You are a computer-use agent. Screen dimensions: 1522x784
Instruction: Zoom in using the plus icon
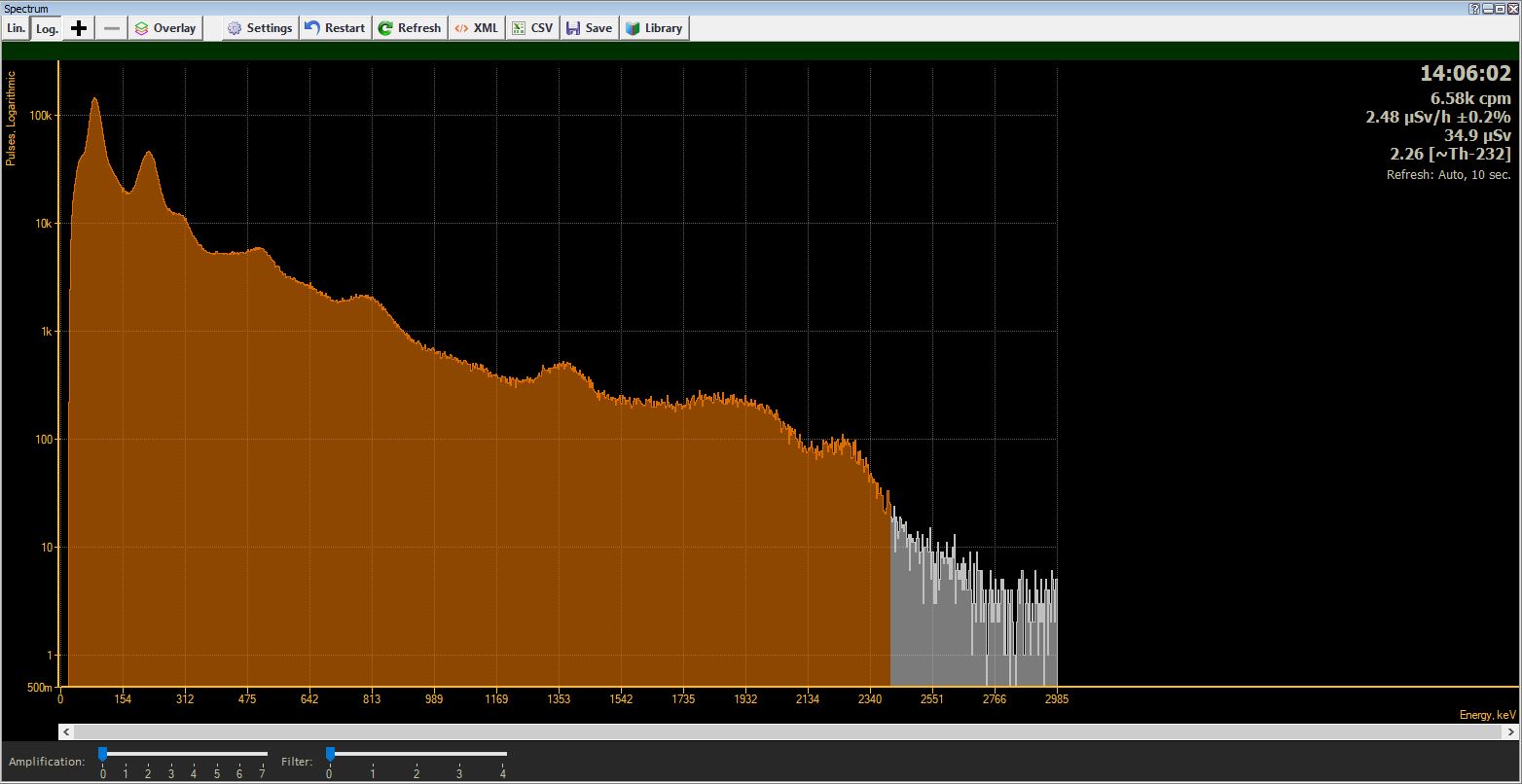tap(79, 28)
